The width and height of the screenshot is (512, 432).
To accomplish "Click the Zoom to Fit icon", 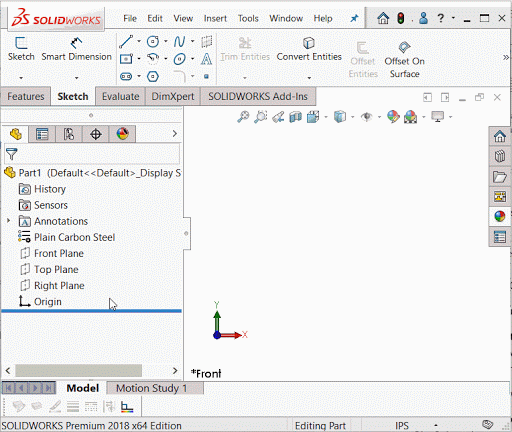I will (243, 117).
